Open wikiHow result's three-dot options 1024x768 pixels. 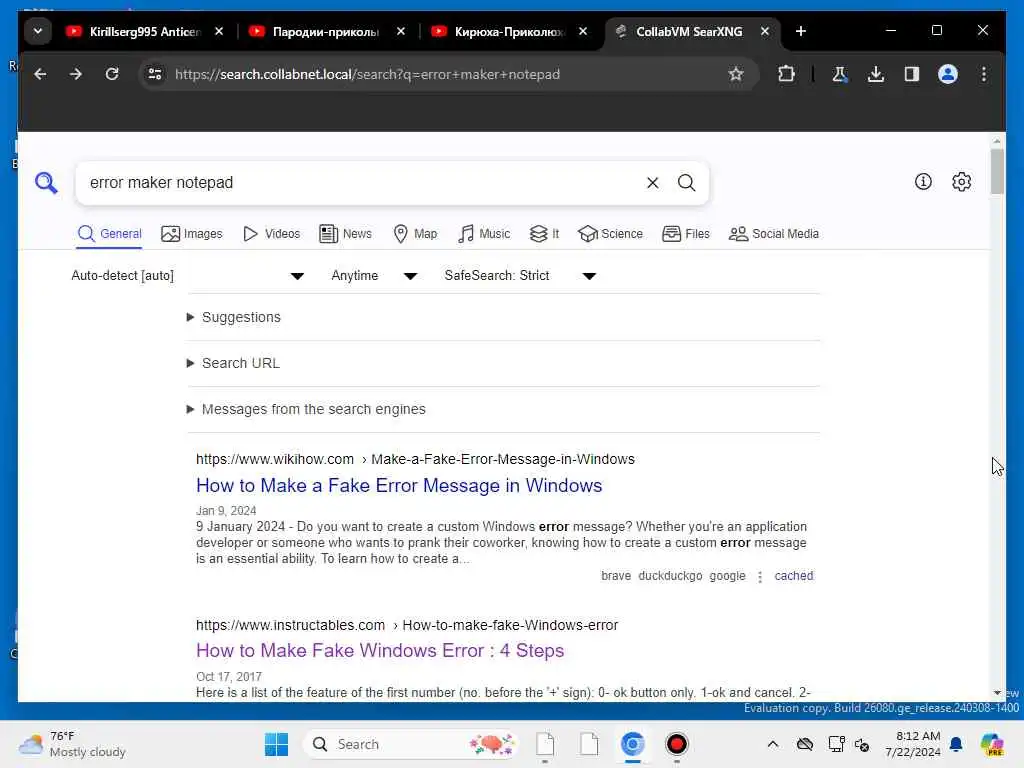760,577
